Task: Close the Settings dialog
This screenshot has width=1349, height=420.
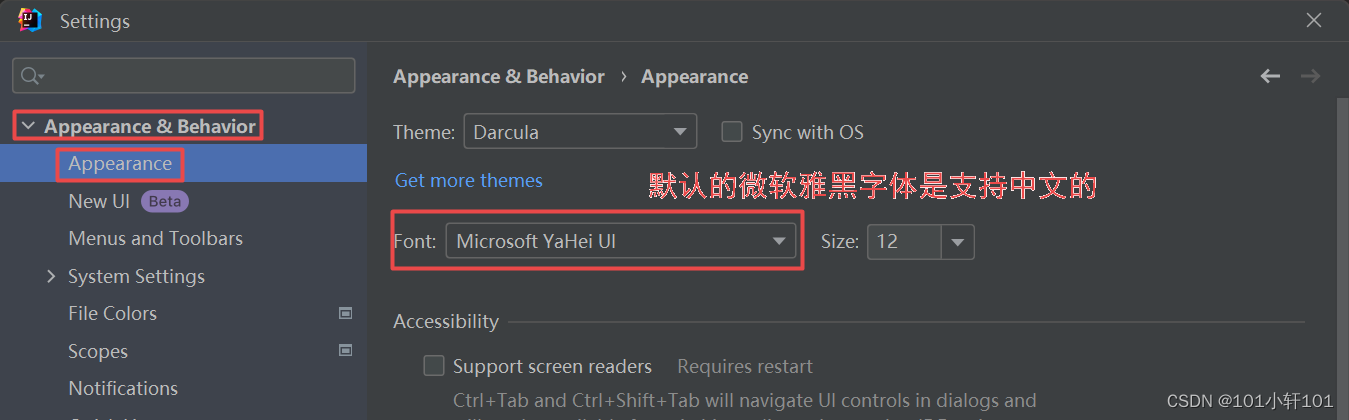Action: (x=1314, y=21)
